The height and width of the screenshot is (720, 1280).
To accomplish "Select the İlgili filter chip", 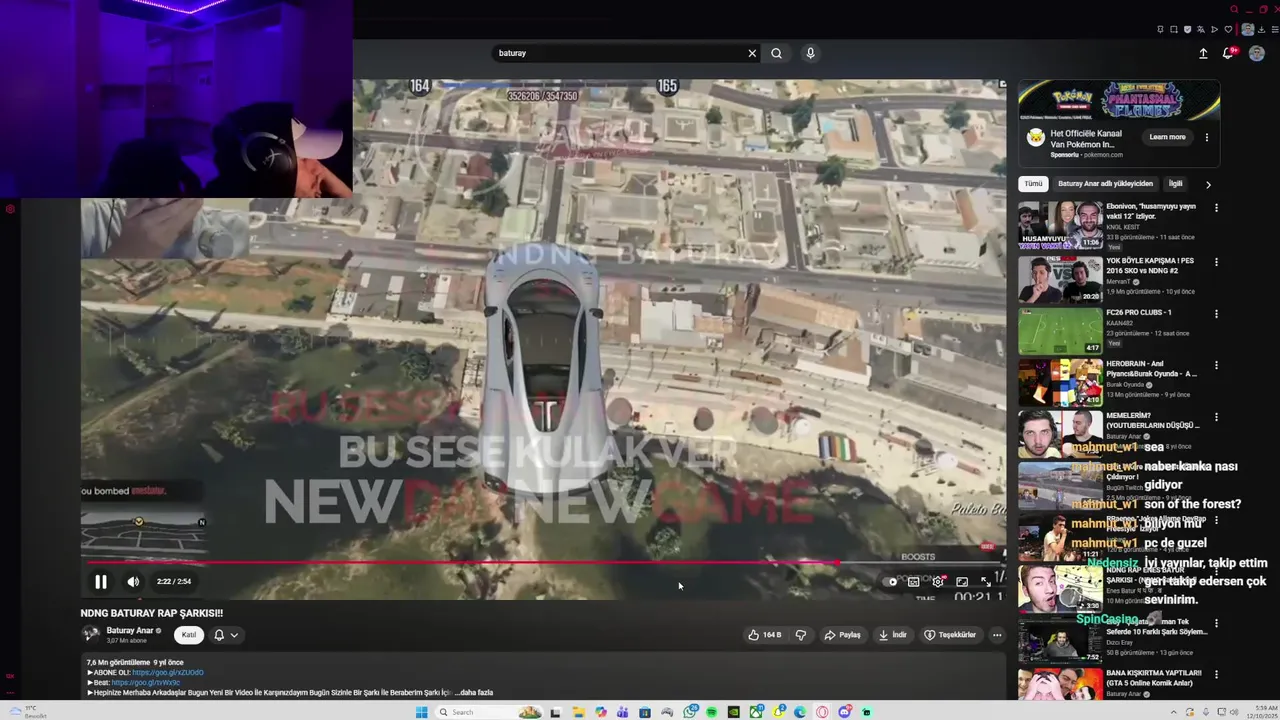I will pyautogui.click(x=1176, y=184).
